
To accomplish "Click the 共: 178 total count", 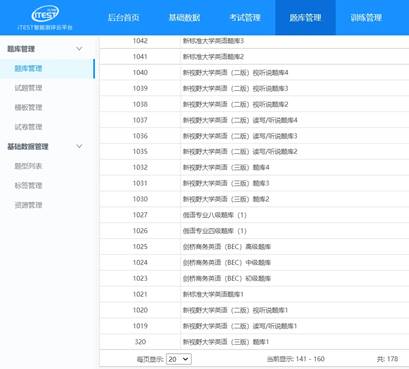I will pyautogui.click(x=387, y=359).
